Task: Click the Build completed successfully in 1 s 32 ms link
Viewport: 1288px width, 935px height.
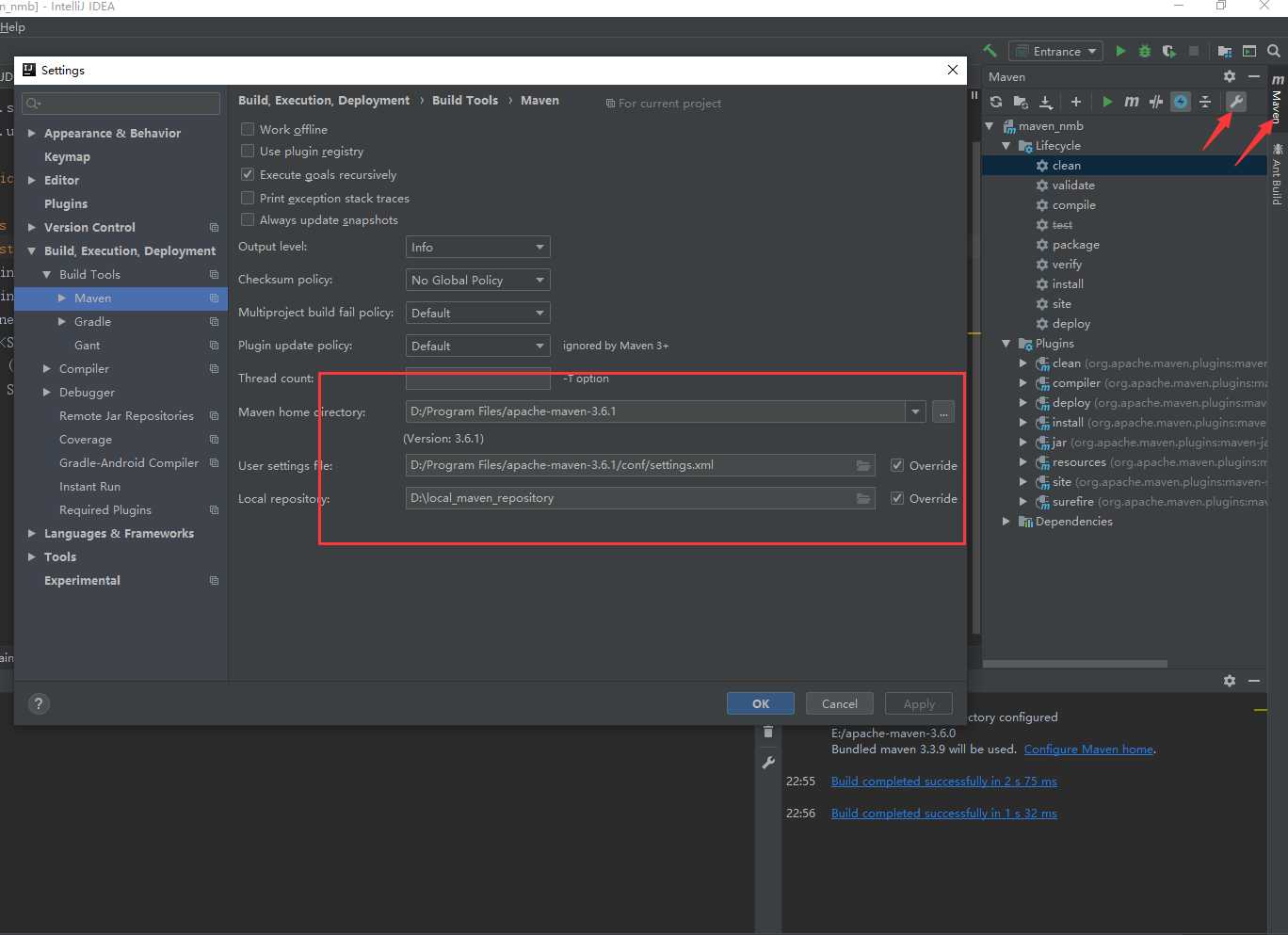Action: point(944,814)
